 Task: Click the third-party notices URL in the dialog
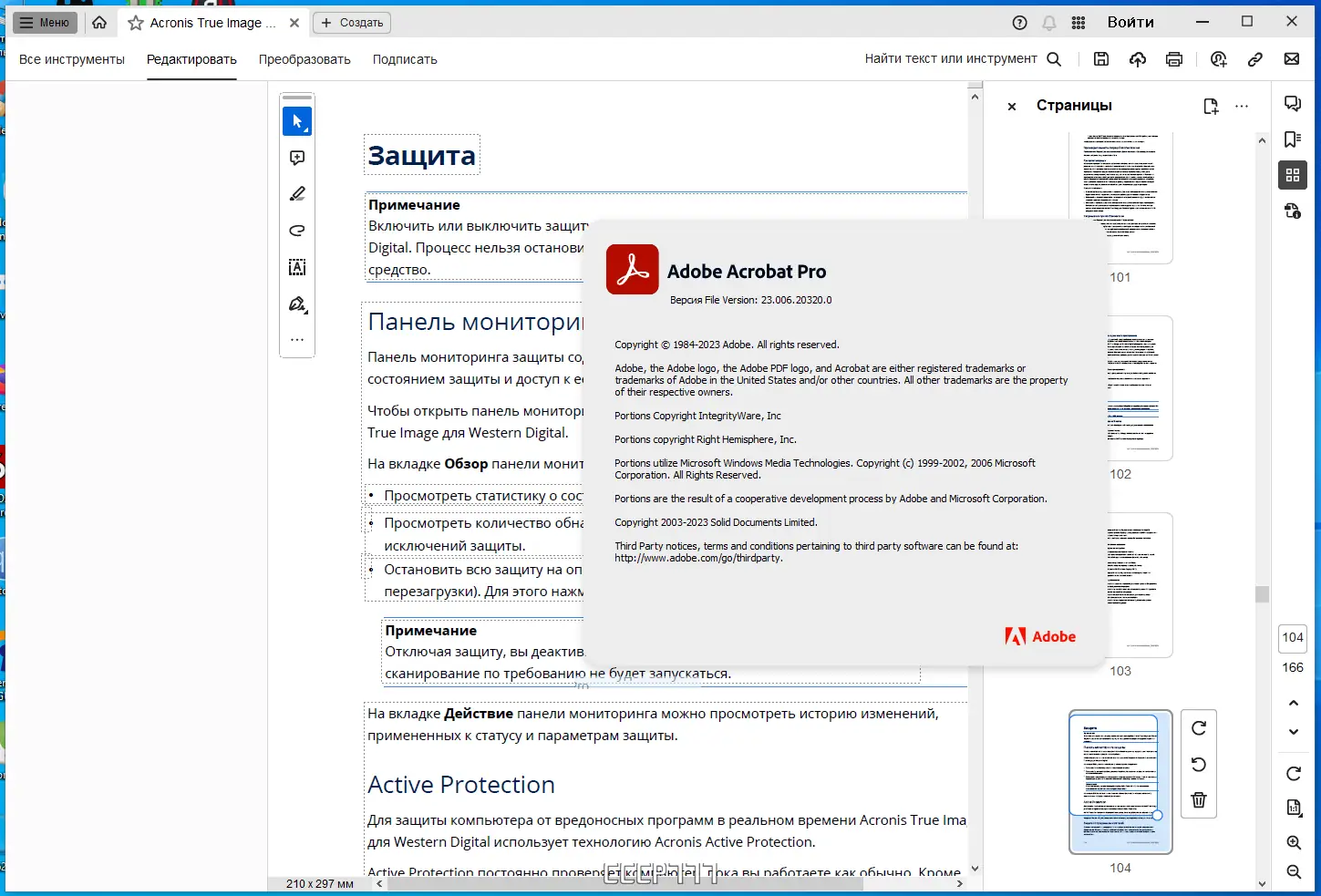[698, 558]
